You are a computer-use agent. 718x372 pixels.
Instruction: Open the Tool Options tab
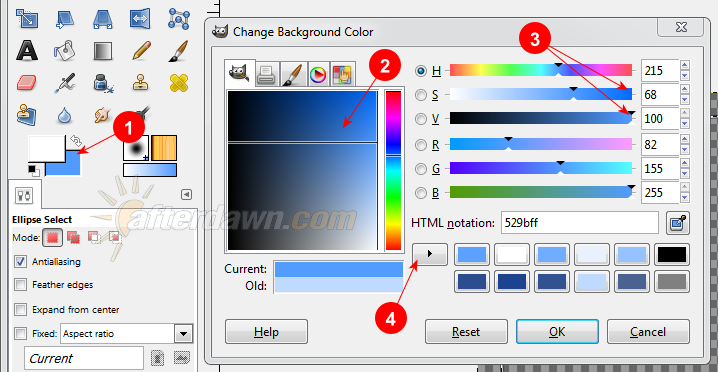[x=24, y=194]
